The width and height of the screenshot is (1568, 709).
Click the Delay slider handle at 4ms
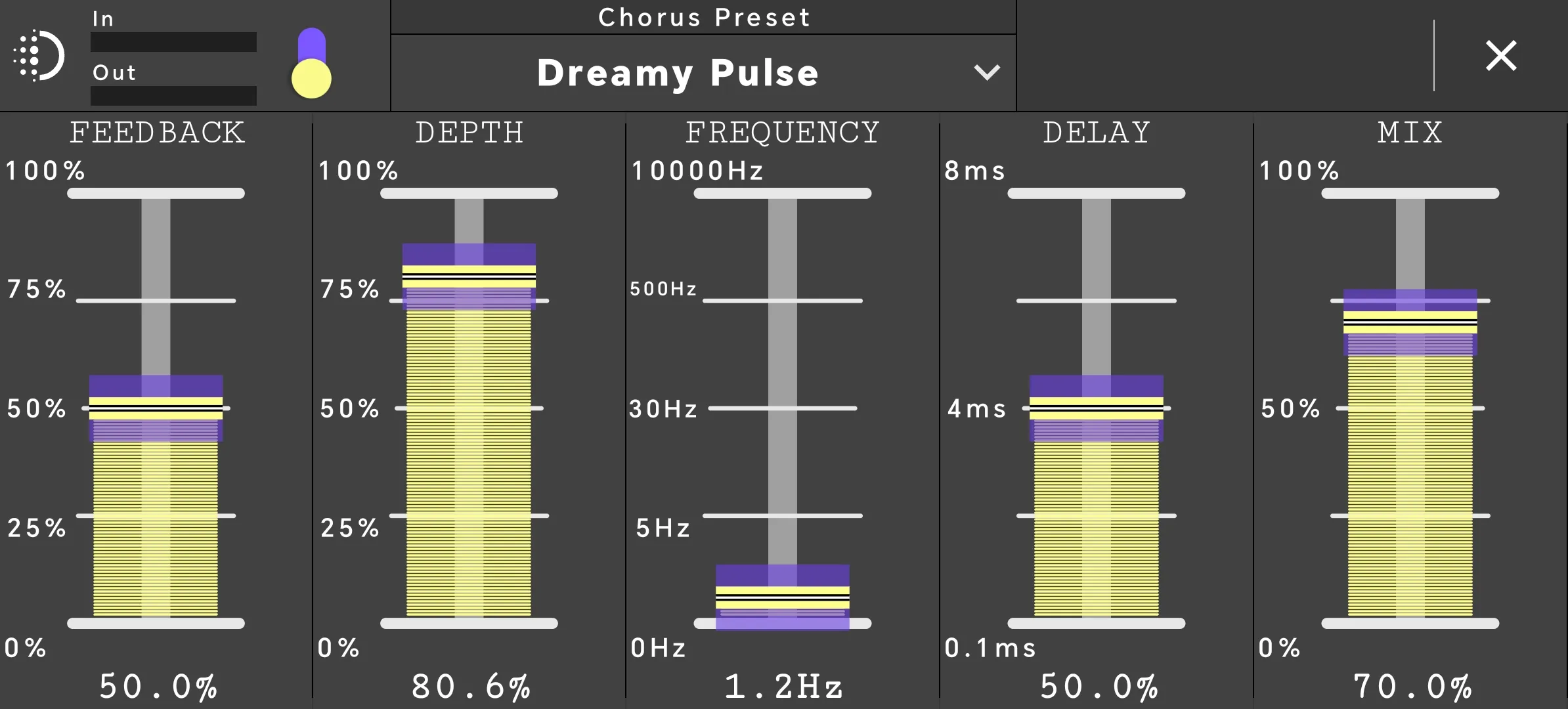tap(1096, 408)
